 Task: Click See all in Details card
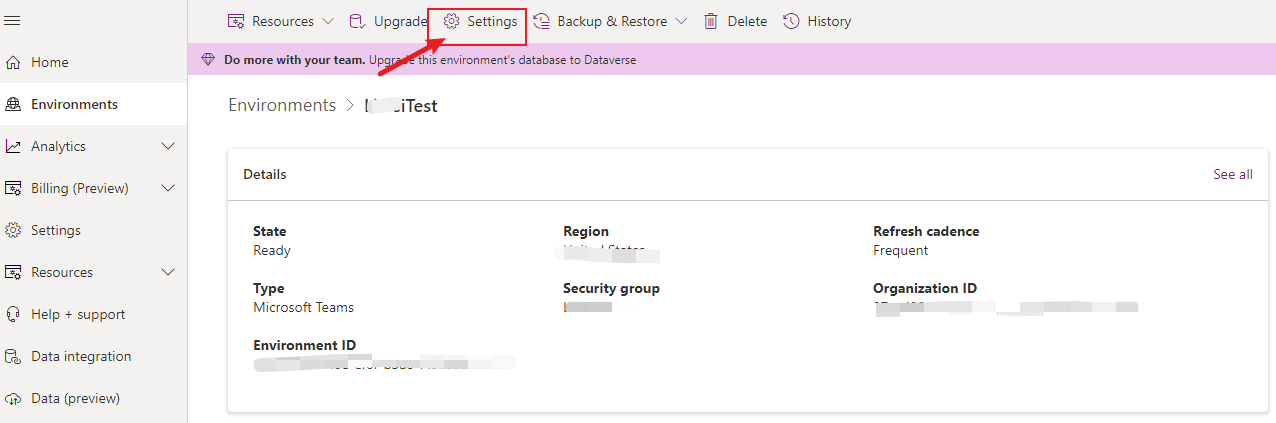pos(1232,174)
